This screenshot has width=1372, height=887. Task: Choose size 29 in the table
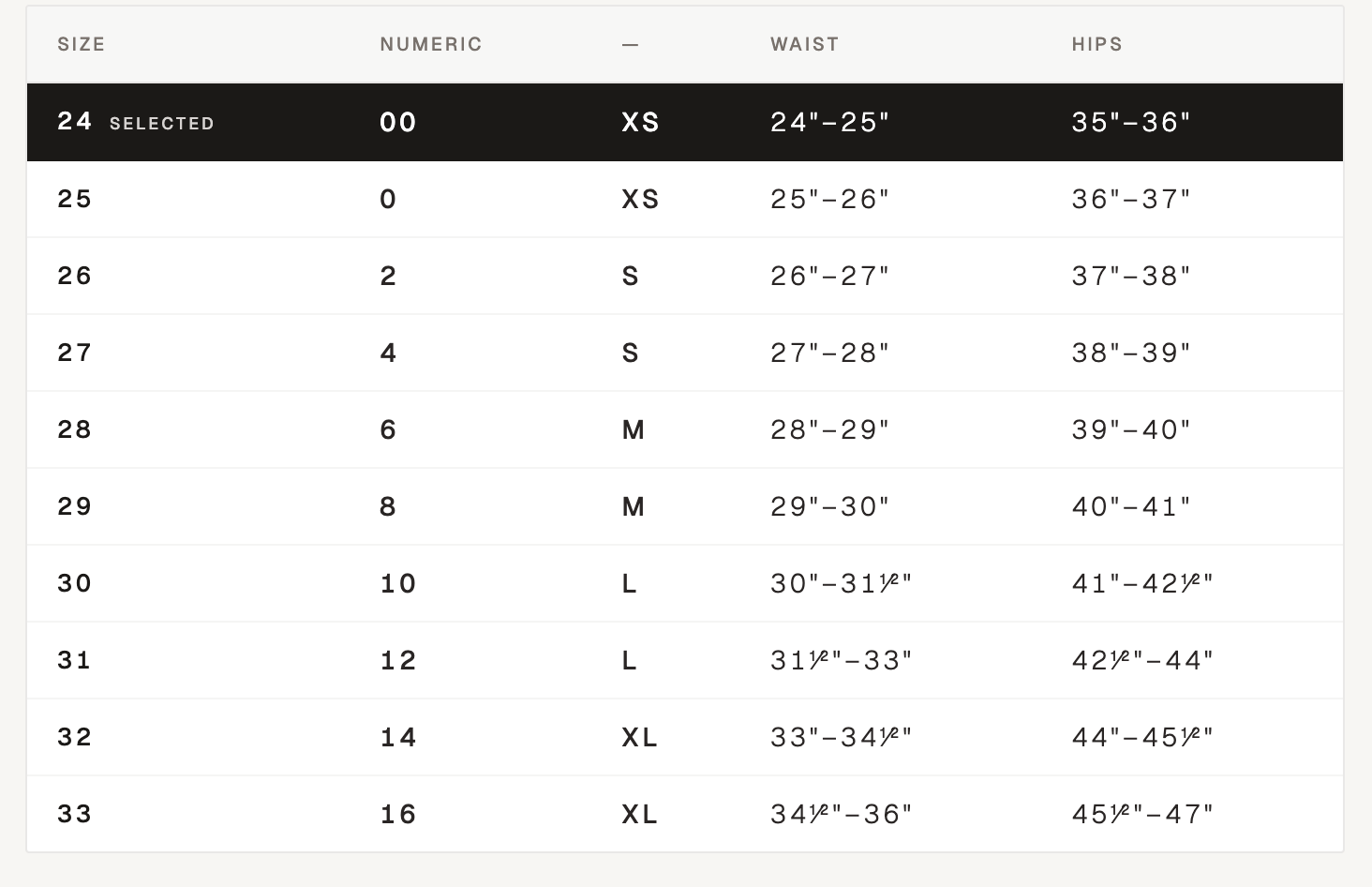685,506
